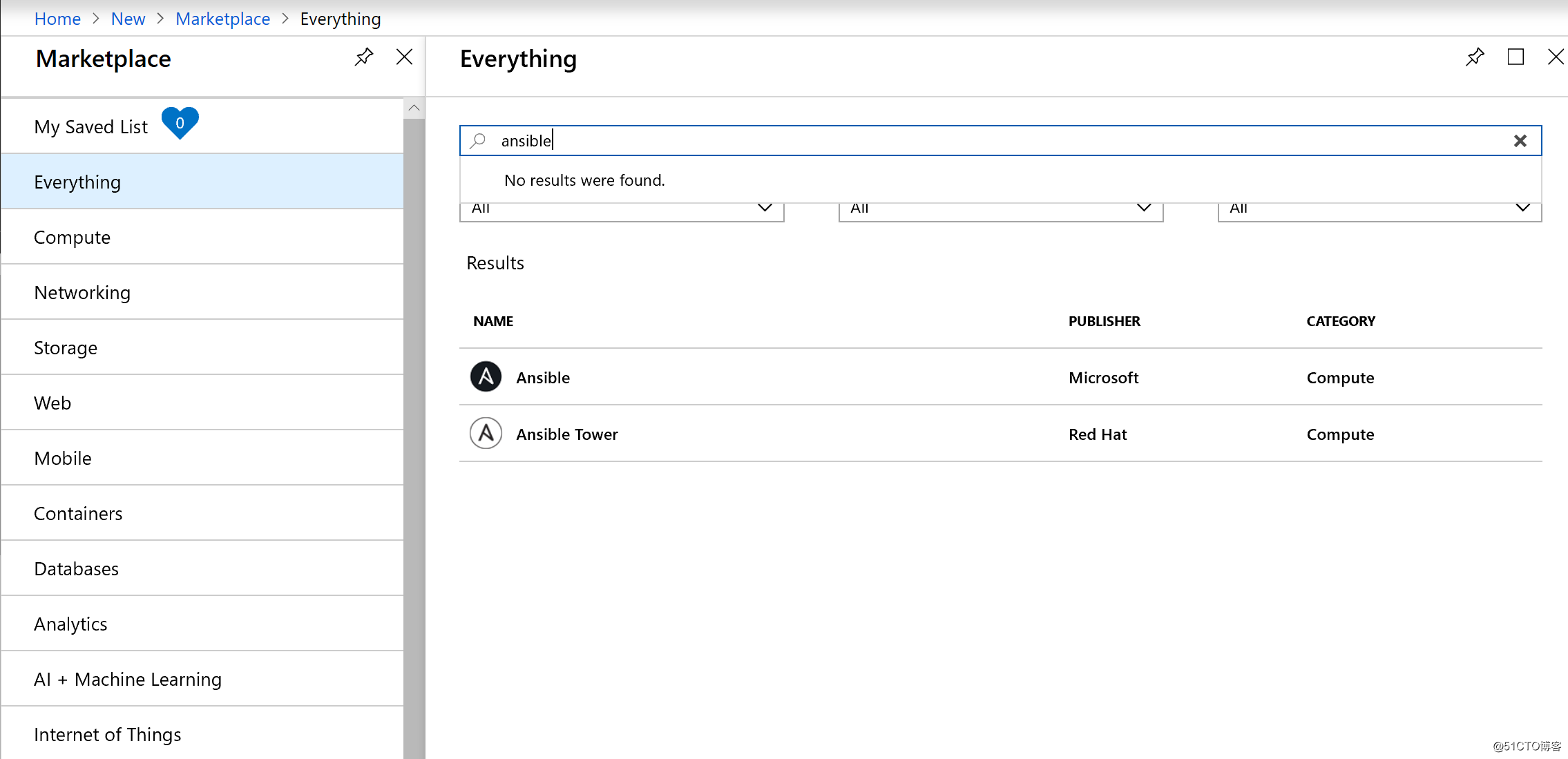1568x759 pixels.
Task: Pin the Marketplace blade
Action: coord(364,57)
